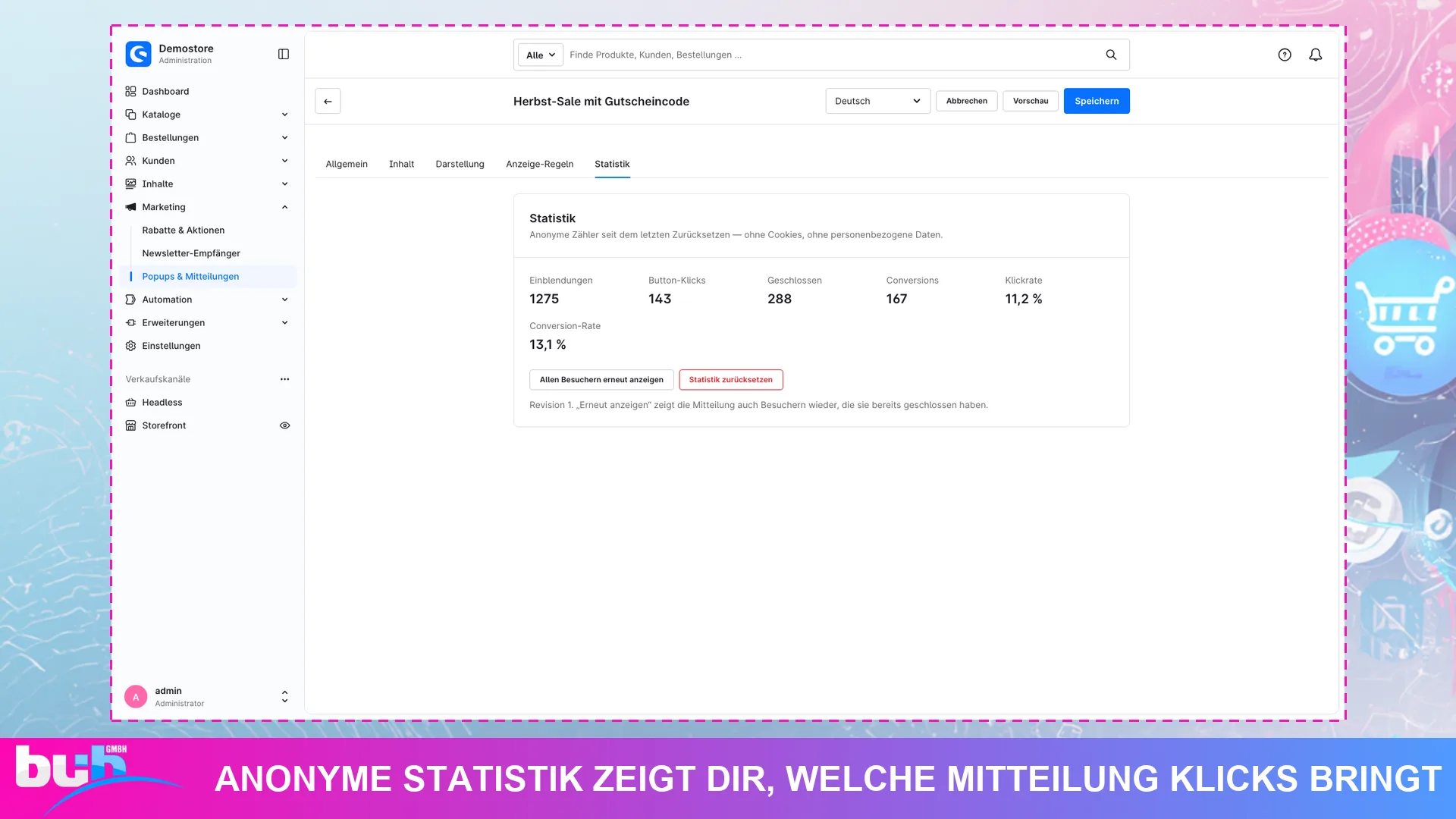
Task: Expand the Kataloge menu chevron
Action: [285, 115]
